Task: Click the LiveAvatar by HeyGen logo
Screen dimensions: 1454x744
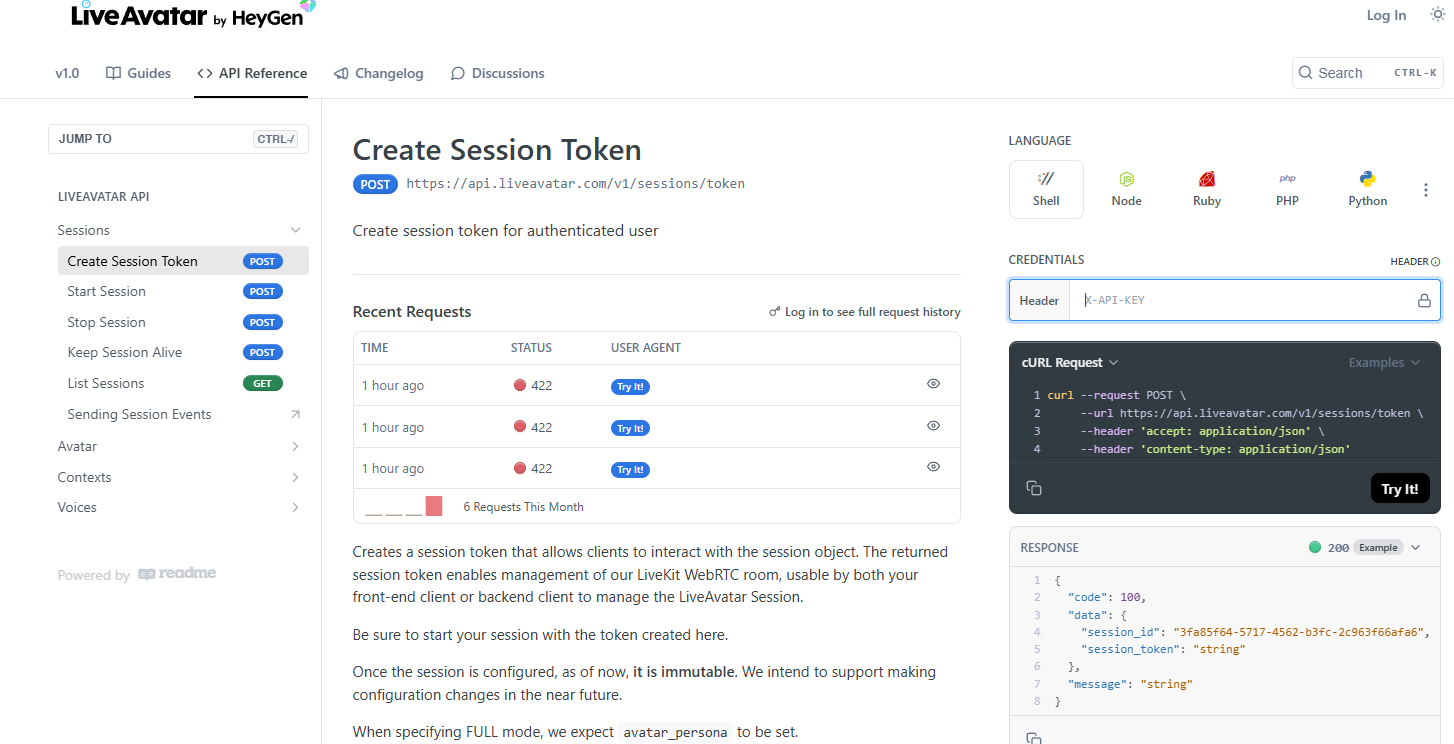Action: [x=192, y=15]
